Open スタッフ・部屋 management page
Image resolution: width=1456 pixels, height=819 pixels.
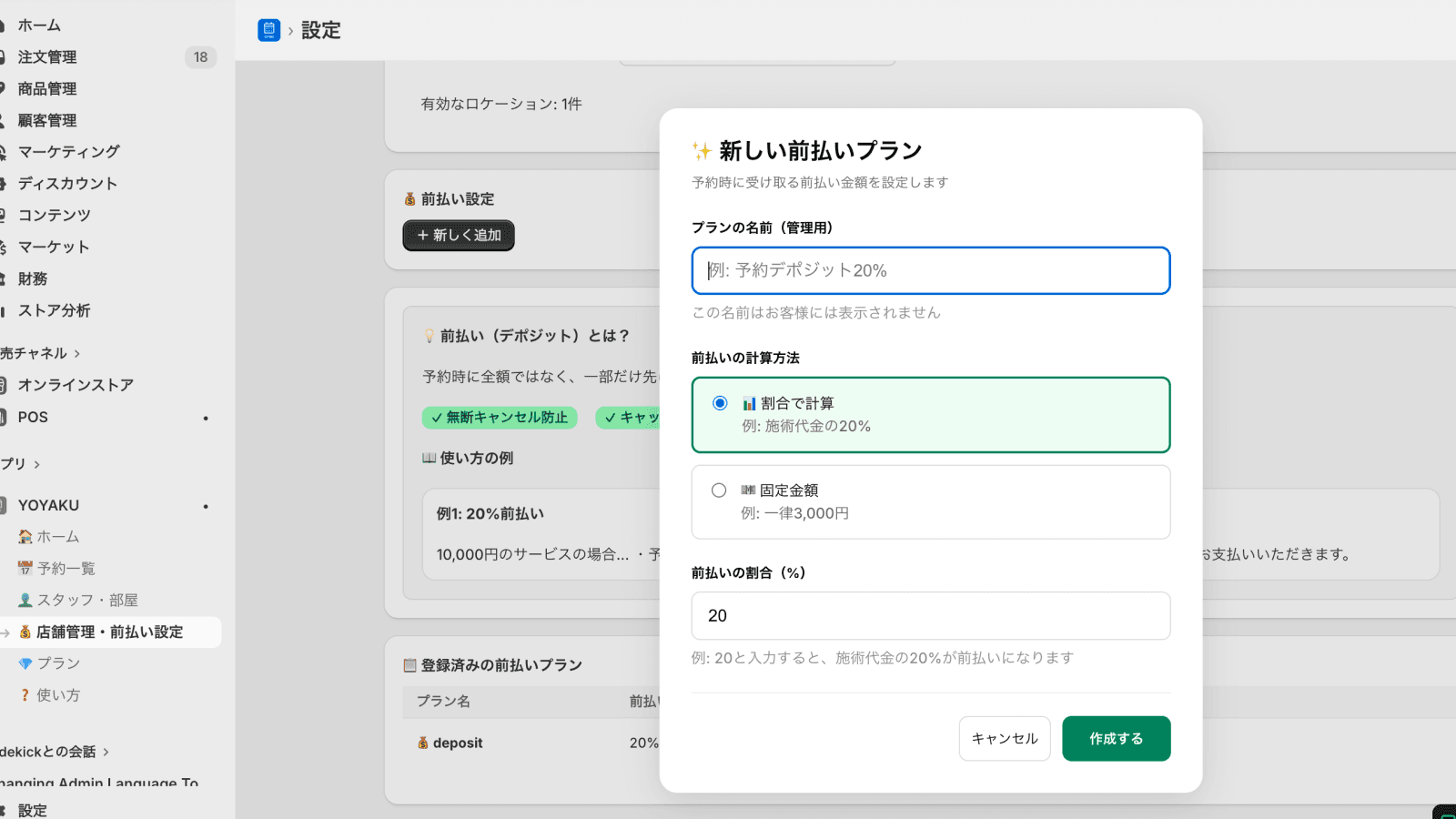(77, 600)
